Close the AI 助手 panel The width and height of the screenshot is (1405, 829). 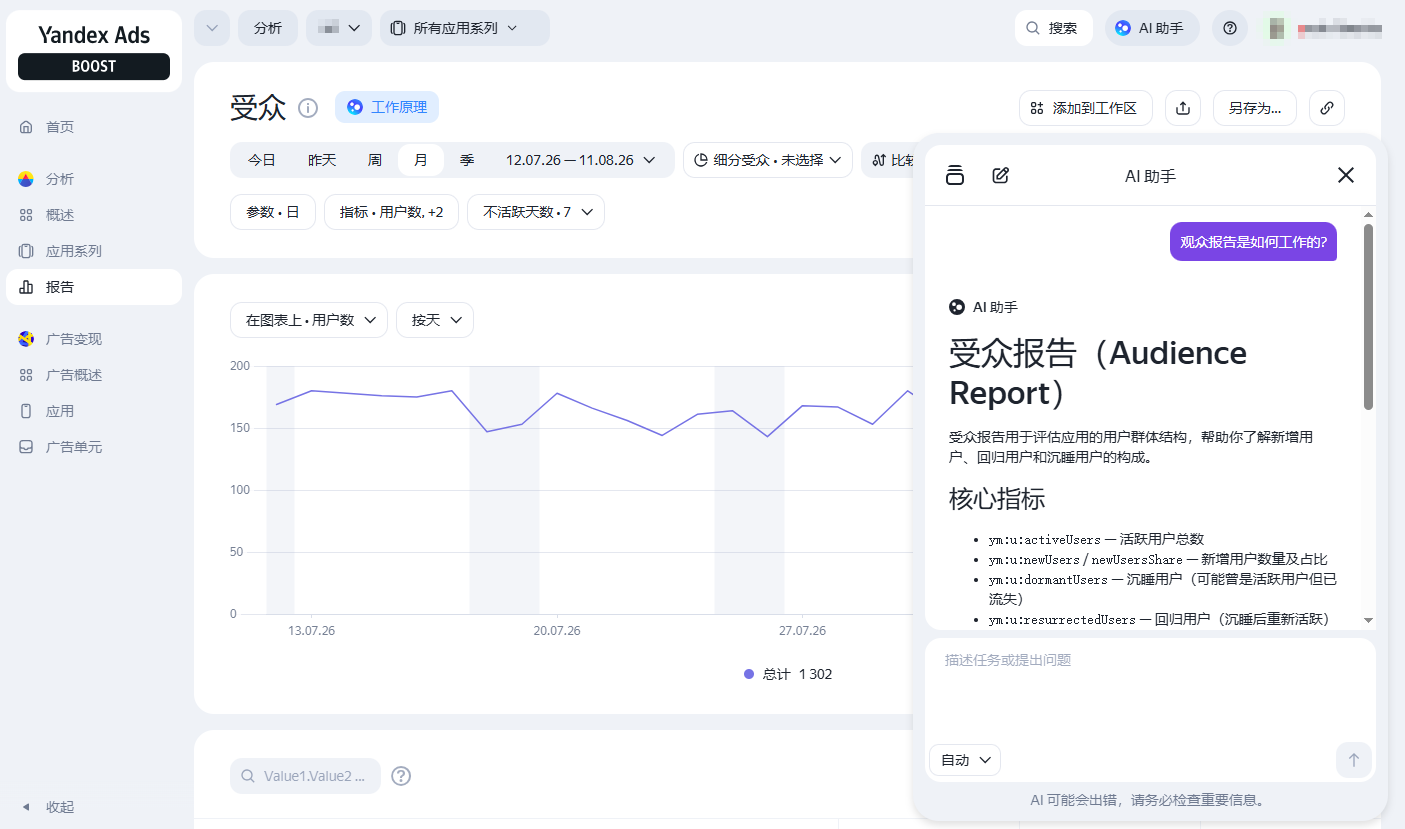coord(1346,175)
